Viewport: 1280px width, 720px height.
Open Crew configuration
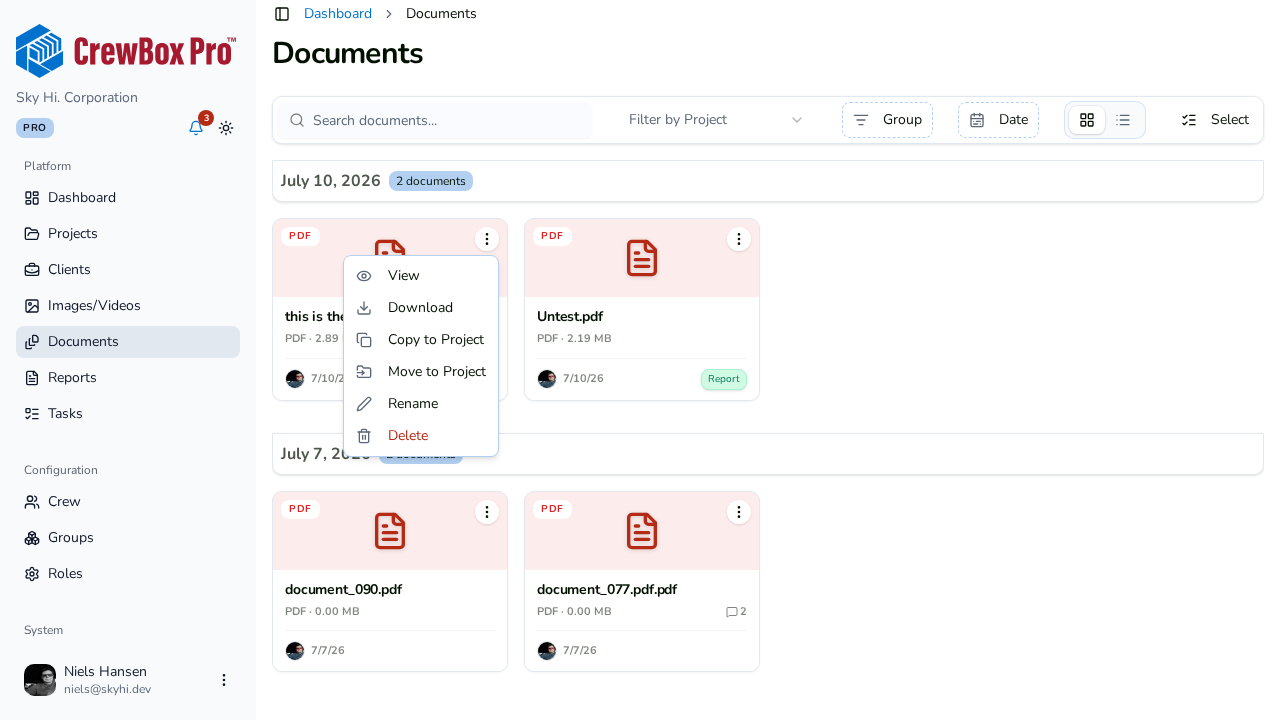pos(128,502)
